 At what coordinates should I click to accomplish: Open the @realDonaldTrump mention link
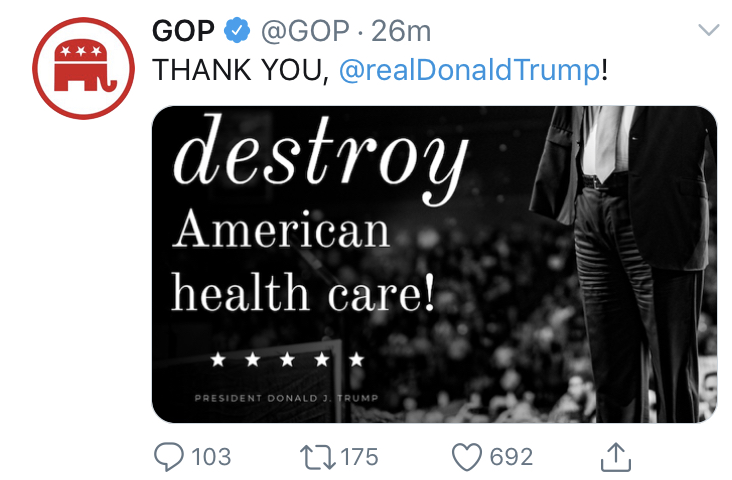coord(469,70)
